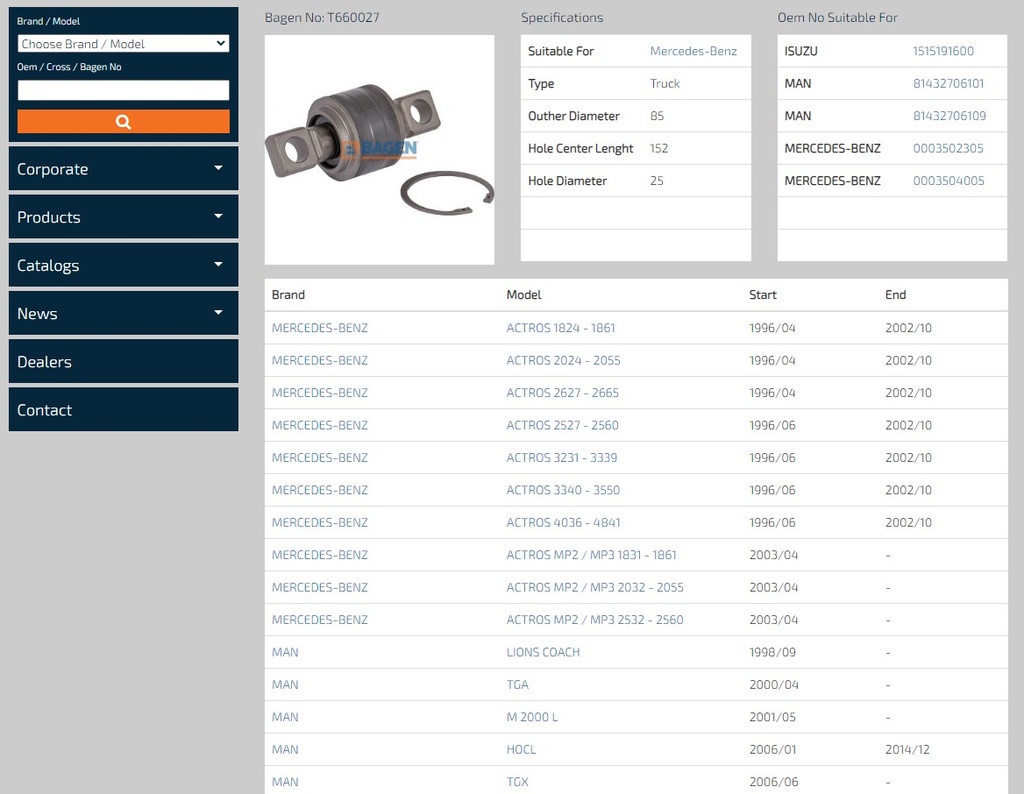Select model ACTROS 3231 - 3339

pyautogui.click(x=562, y=458)
